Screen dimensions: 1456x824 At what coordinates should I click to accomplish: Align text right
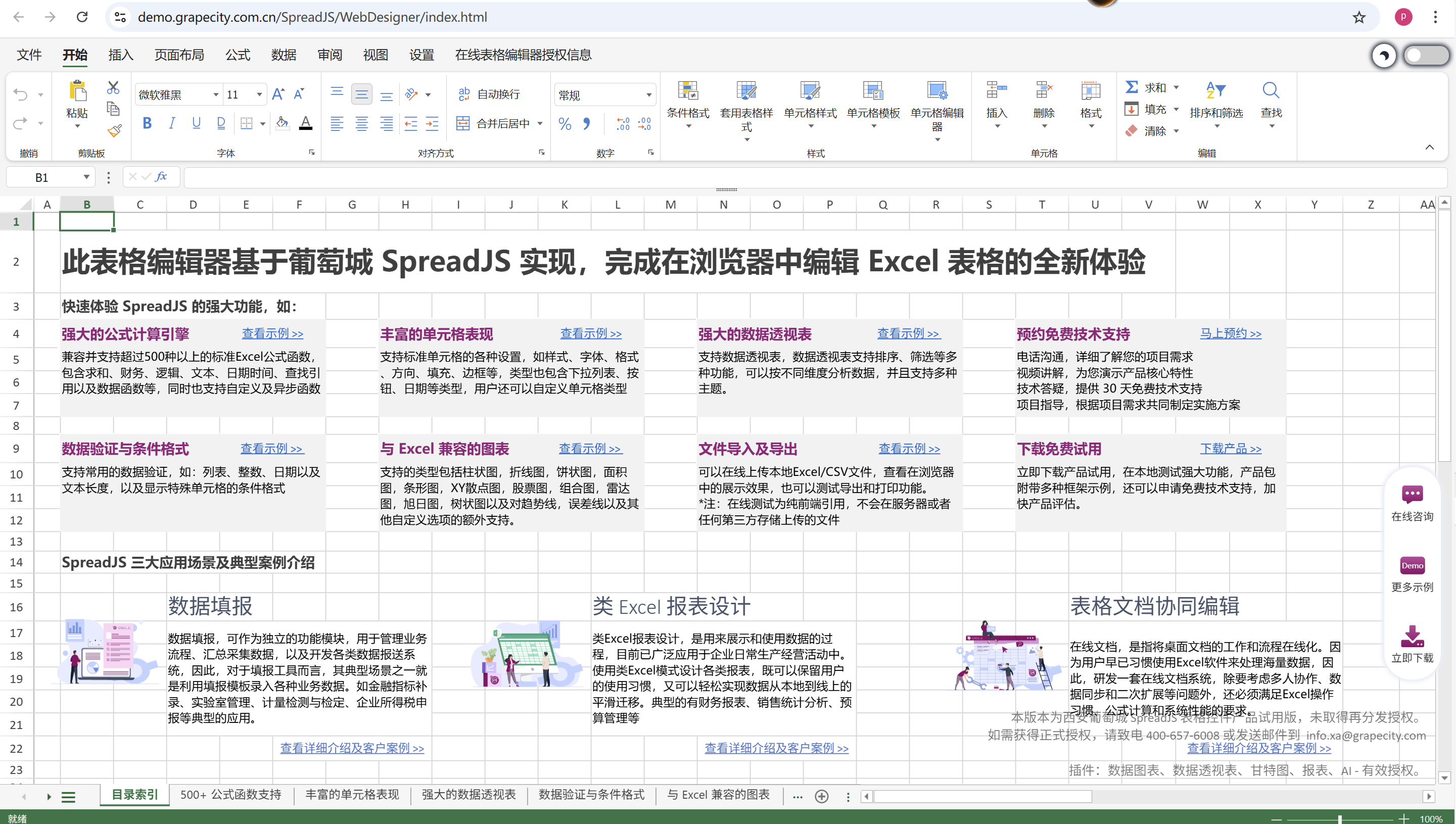tap(387, 123)
